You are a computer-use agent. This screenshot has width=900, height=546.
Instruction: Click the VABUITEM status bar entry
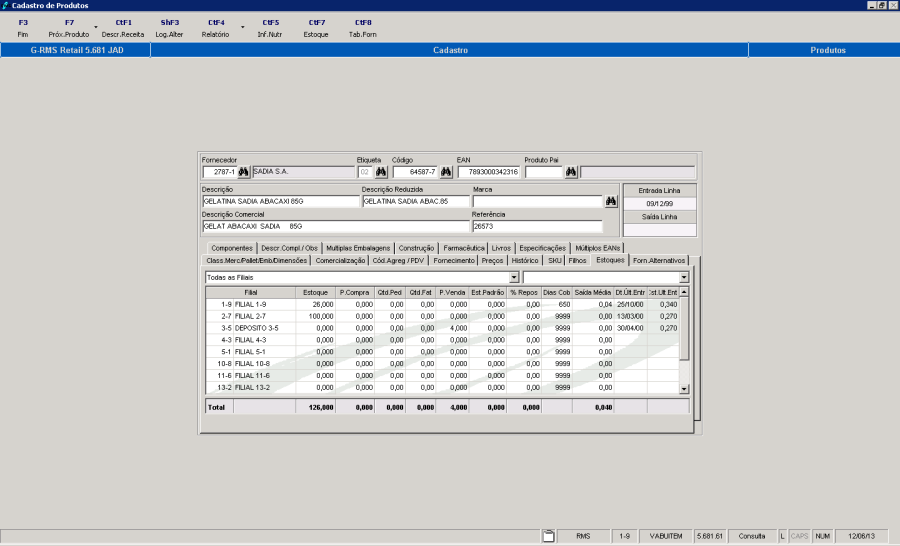[666, 536]
